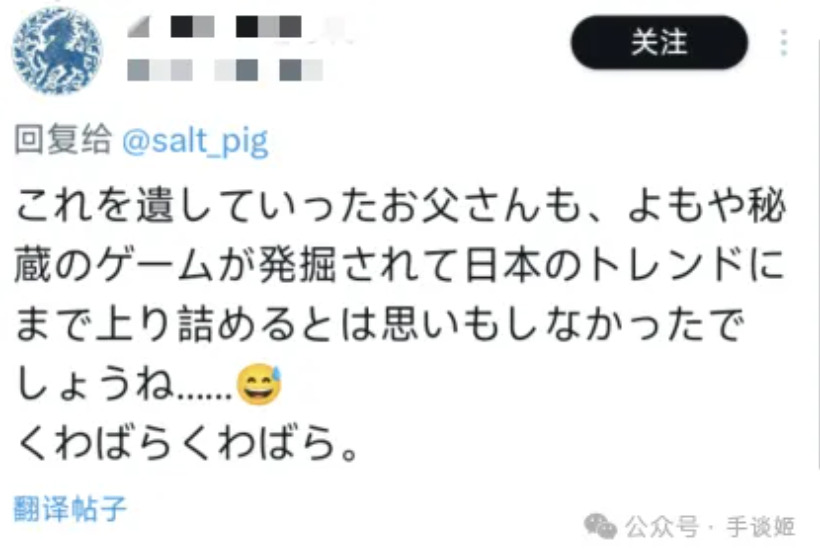Image resolution: width=820 pixels, height=556 pixels.
Task: Click the 回复给 reply label
Action: pos(63,140)
